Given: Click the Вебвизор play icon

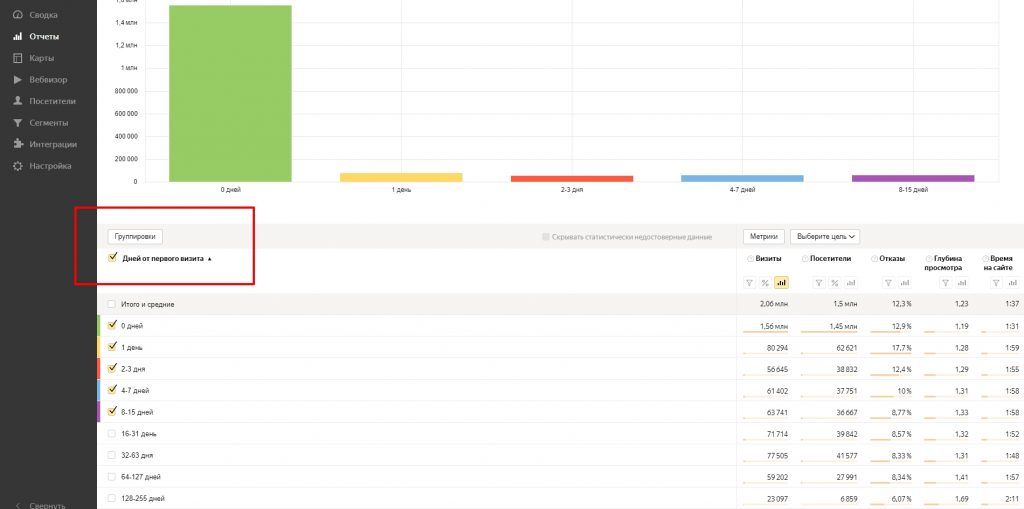Looking at the screenshot, I should [x=17, y=79].
